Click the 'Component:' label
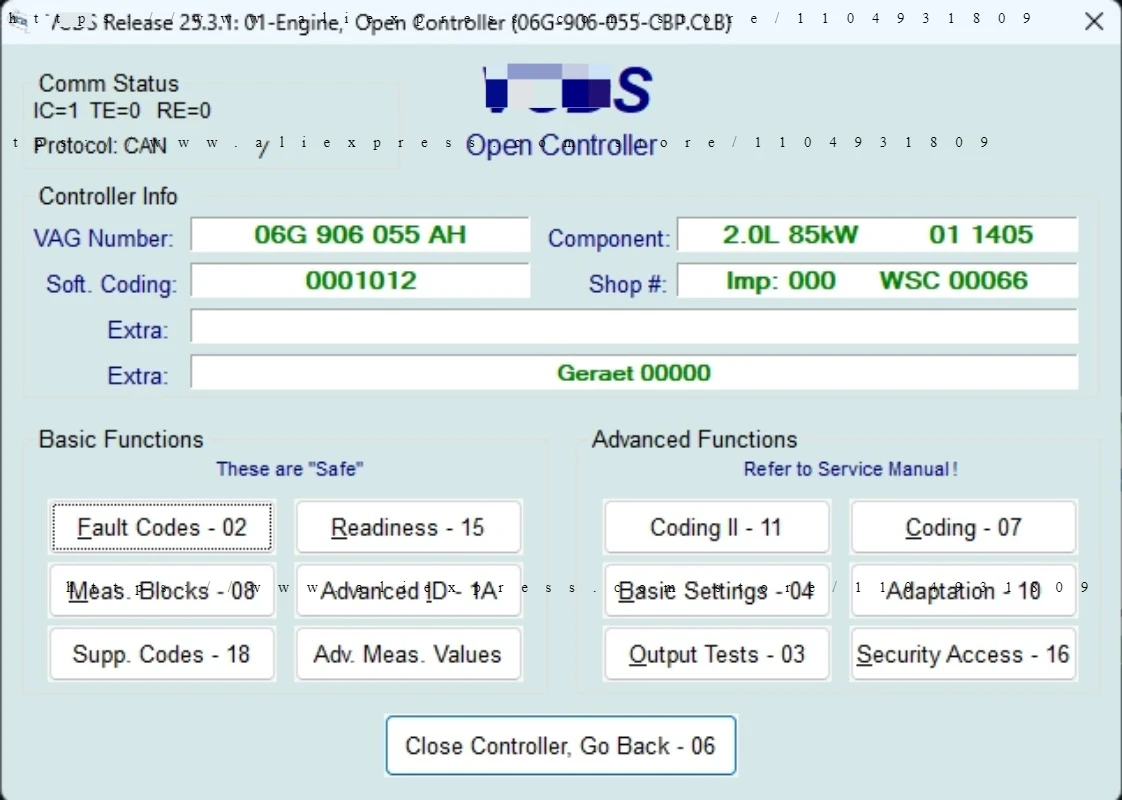The height and width of the screenshot is (800, 1122). pyautogui.click(x=609, y=238)
